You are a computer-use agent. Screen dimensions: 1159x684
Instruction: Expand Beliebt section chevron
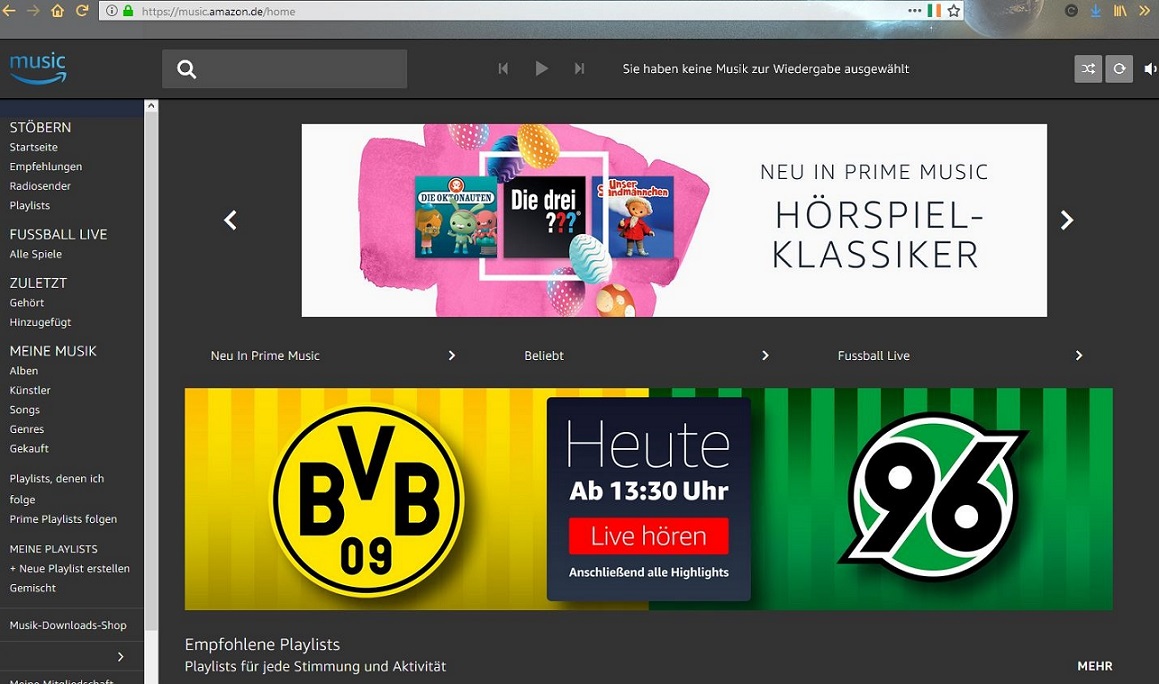[765, 356]
